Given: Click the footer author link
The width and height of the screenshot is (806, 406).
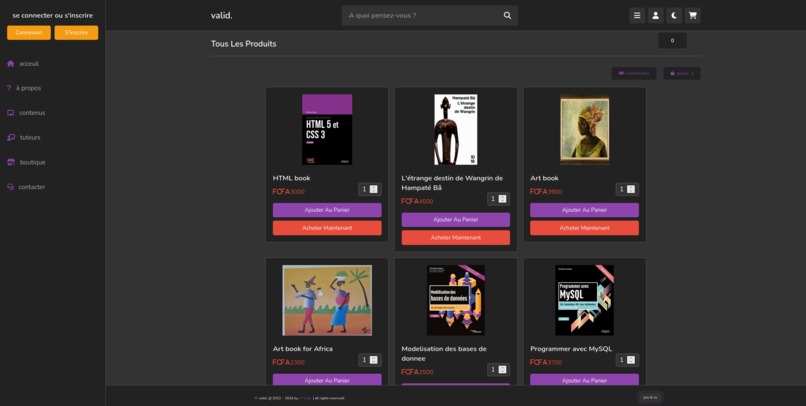Looking at the screenshot, I should tap(305, 398).
